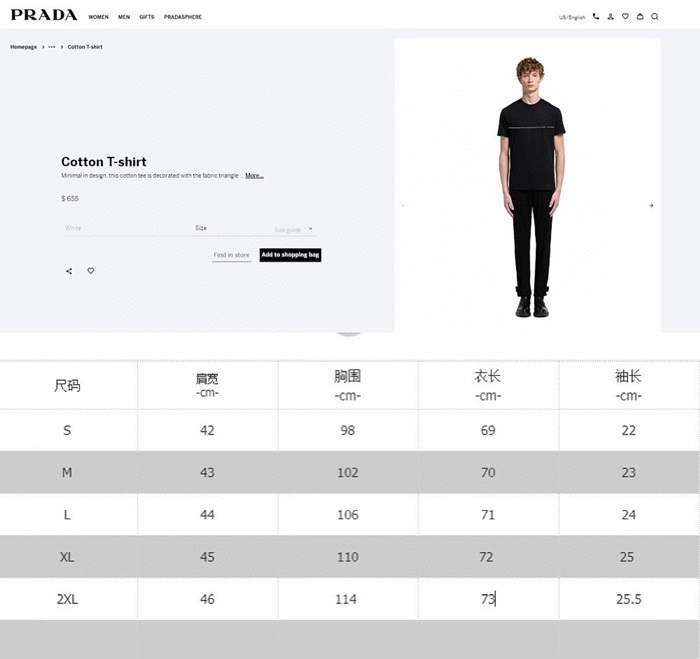Click the search magnifier icon
The height and width of the screenshot is (659, 700).
[x=654, y=17]
